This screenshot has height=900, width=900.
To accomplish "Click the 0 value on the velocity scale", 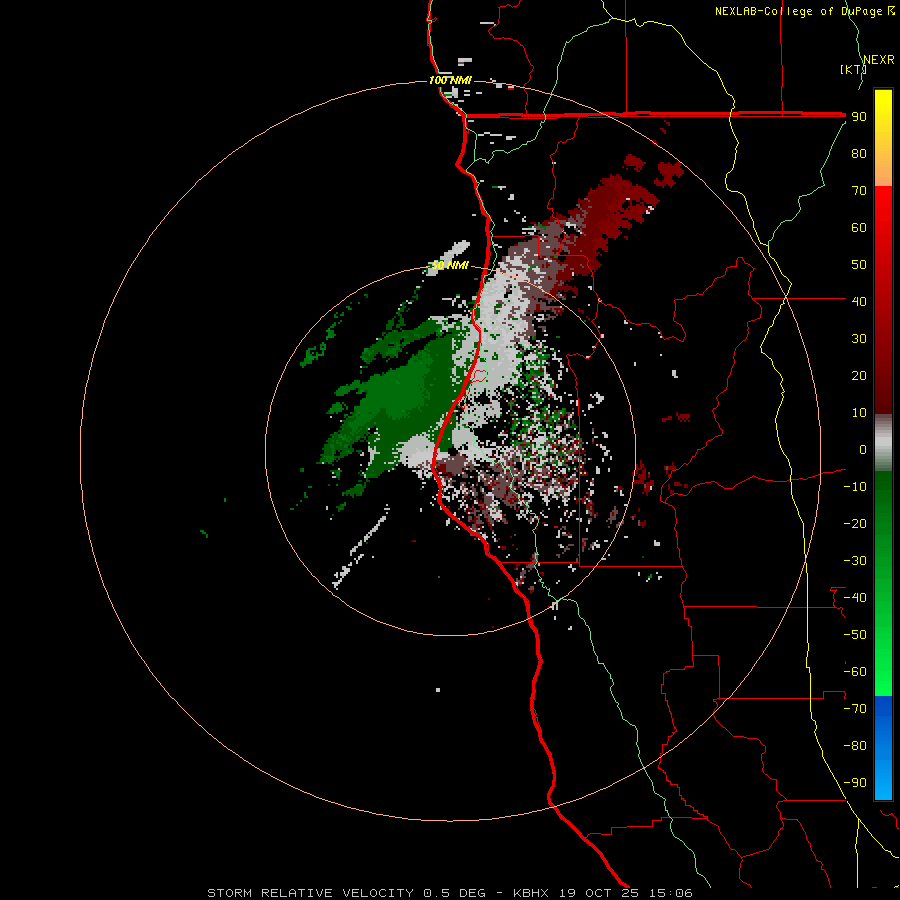I will [863, 450].
